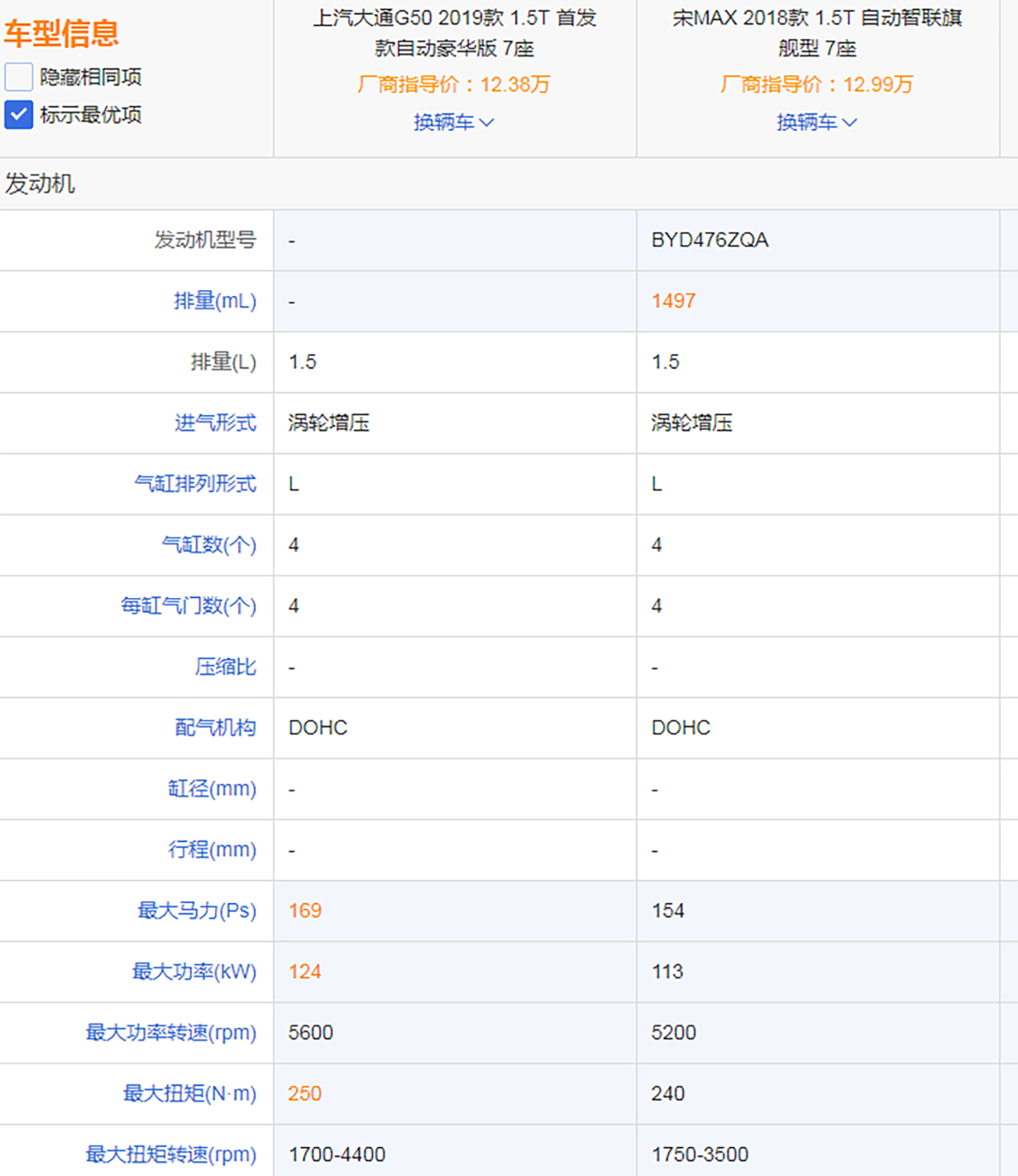Click the 厂商指导价 12.99万 price
Screen dimensions: 1018x1176
[x=817, y=84]
